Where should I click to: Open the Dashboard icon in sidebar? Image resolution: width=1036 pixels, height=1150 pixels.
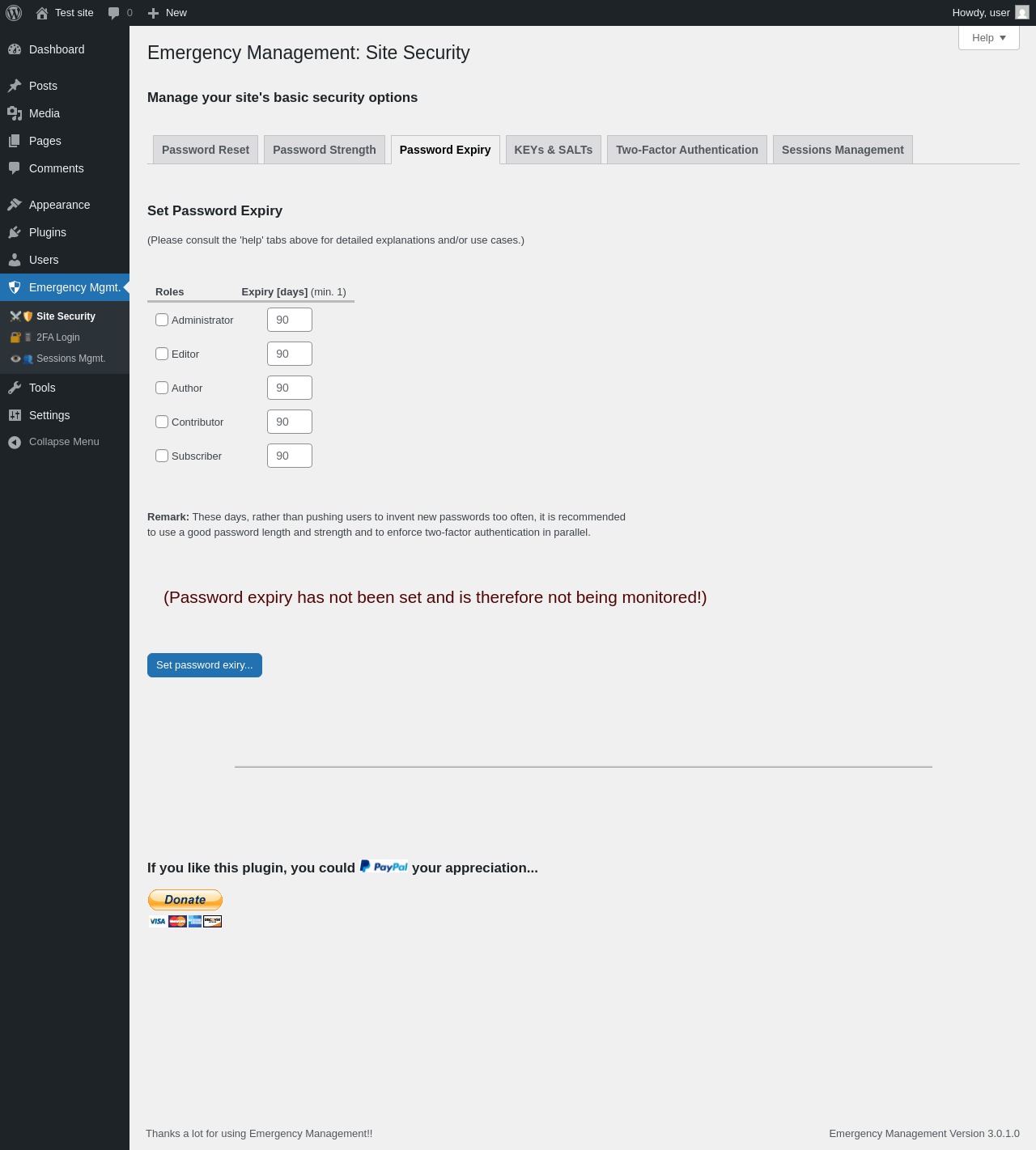click(15, 49)
